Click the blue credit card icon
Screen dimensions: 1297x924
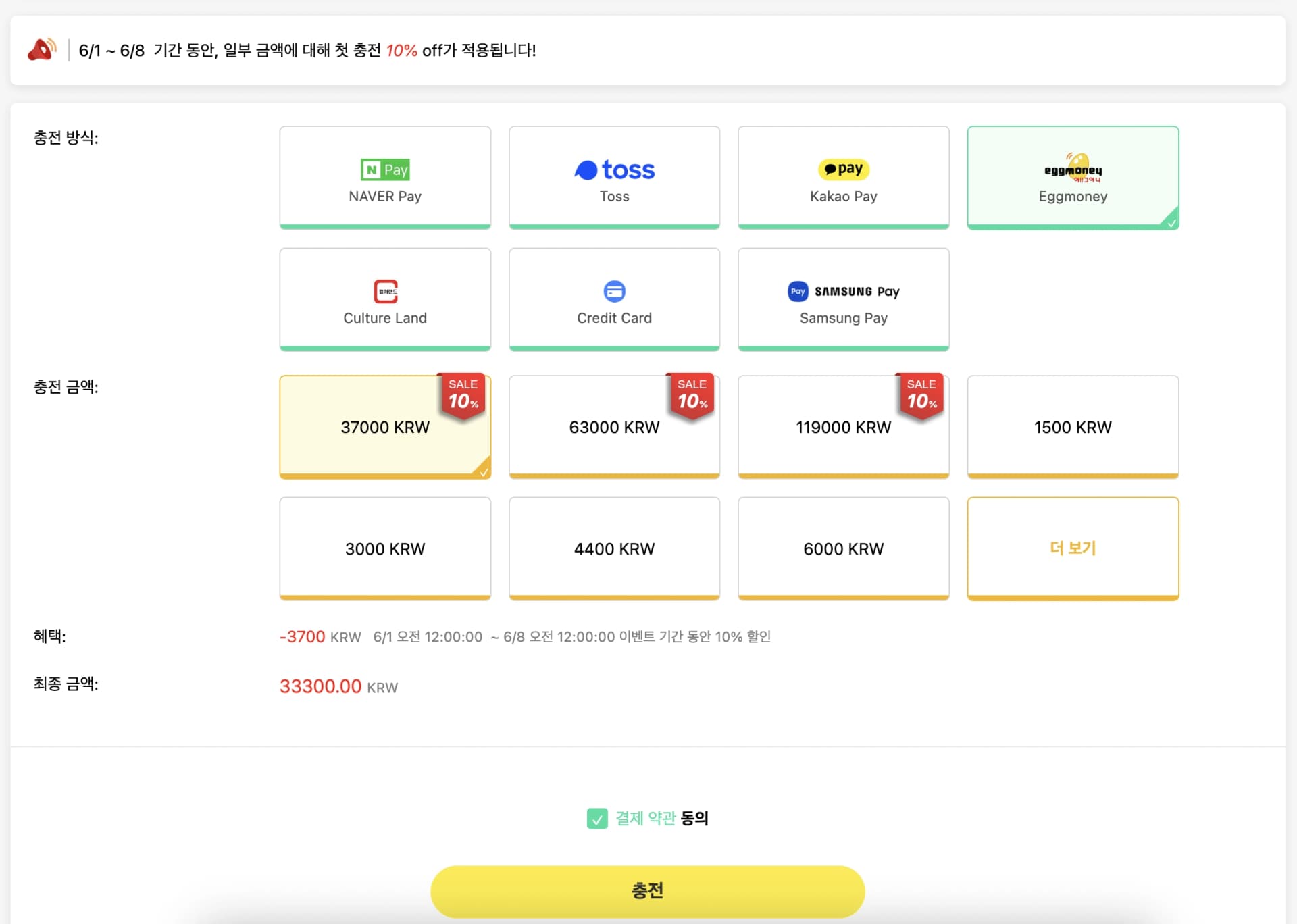pos(614,291)
